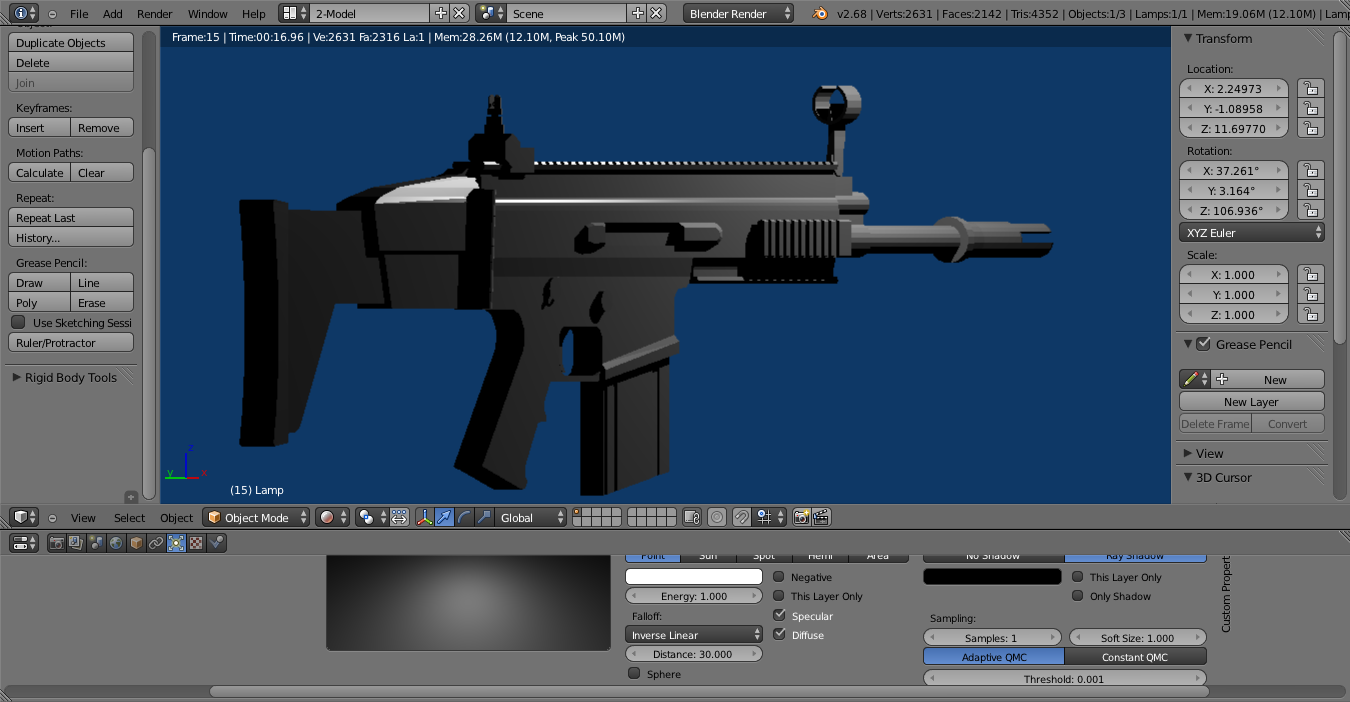Image resolution: width=1350 pixels, height=702 pixels.
Task: Open the Render properties tab camera icon
Action: point(57,543)
